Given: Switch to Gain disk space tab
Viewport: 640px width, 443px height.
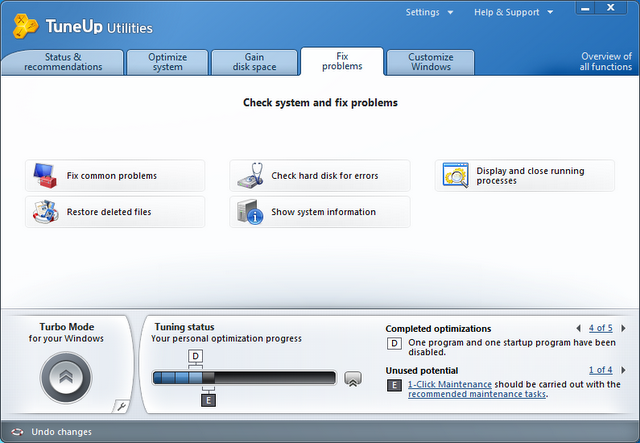Looking at the screenshot, I should click(254, 62).
